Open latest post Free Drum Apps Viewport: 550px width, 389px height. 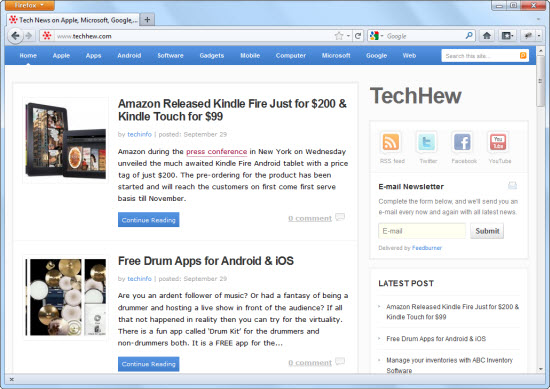(x=436, y=338)
